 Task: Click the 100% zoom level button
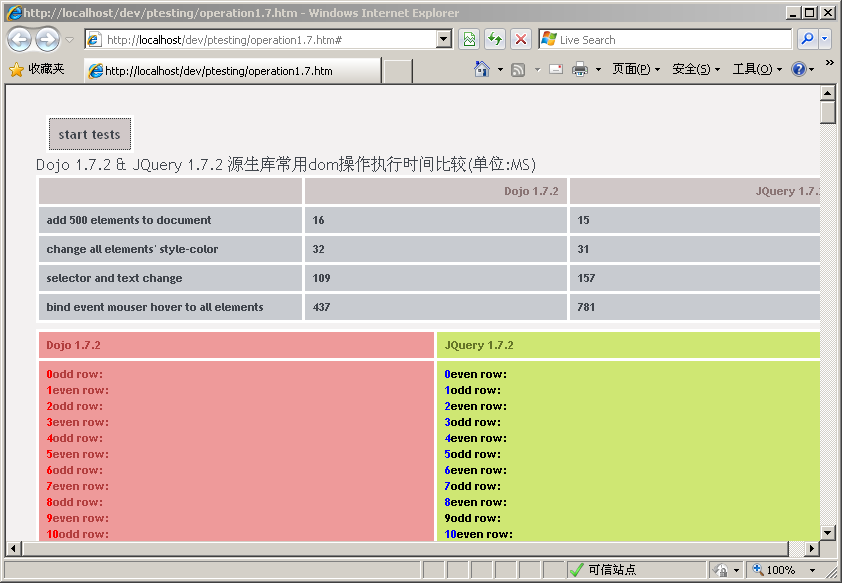coord(774,570)
